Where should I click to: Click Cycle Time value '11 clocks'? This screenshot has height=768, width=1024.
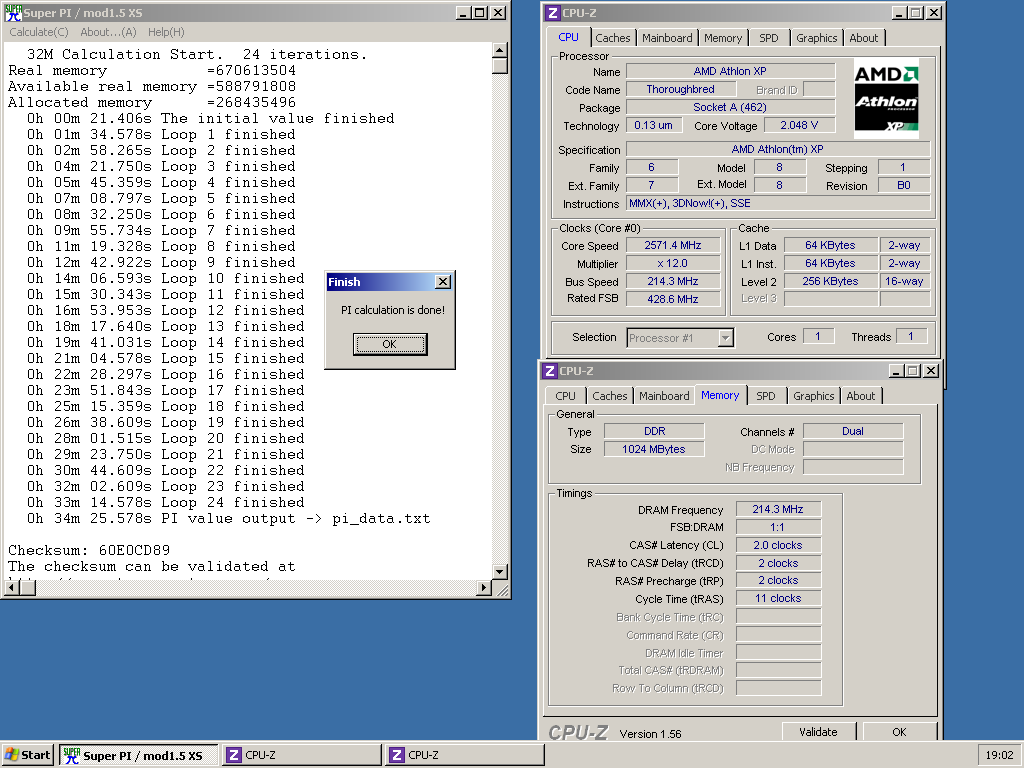778,598
